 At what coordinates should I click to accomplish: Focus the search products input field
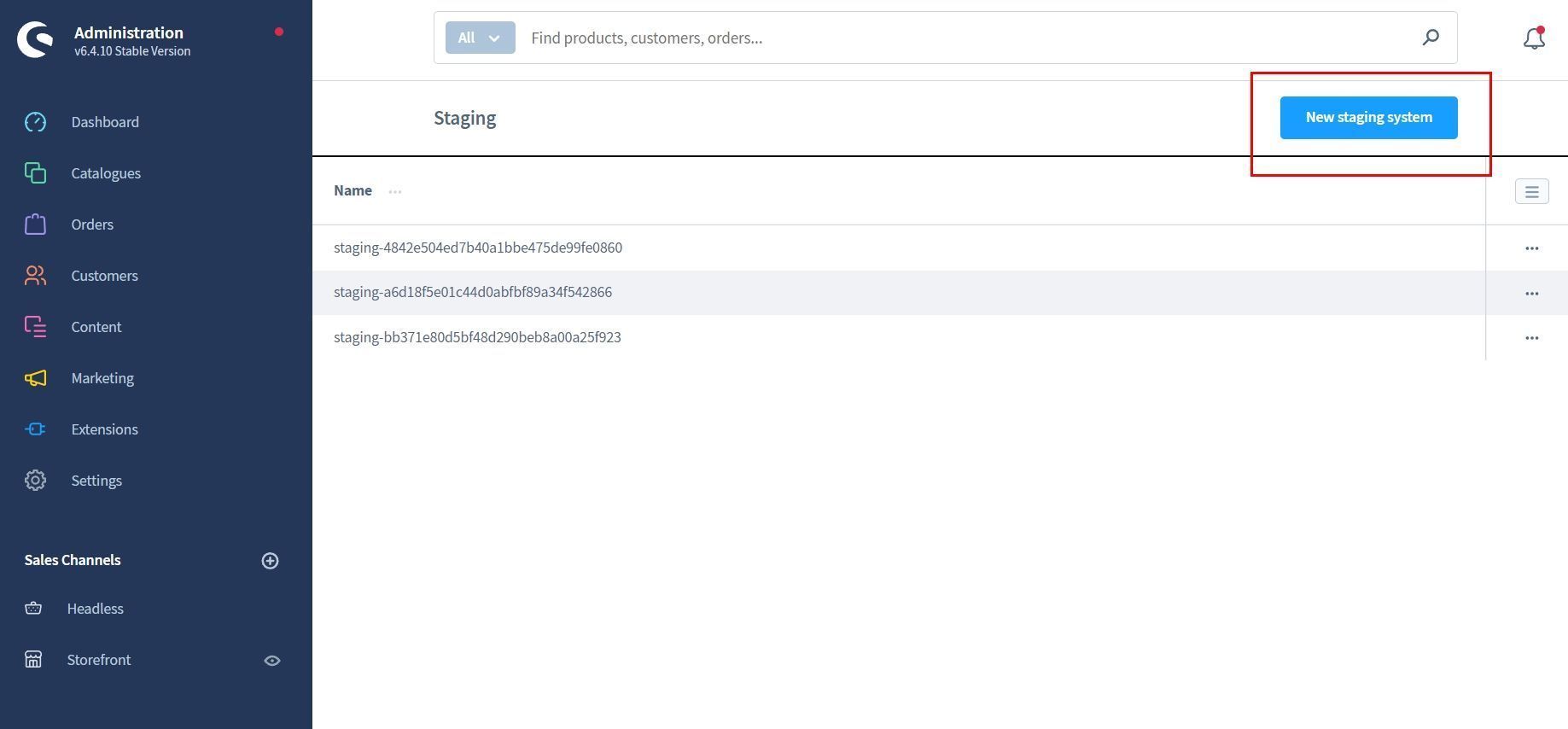coord(965,38)
